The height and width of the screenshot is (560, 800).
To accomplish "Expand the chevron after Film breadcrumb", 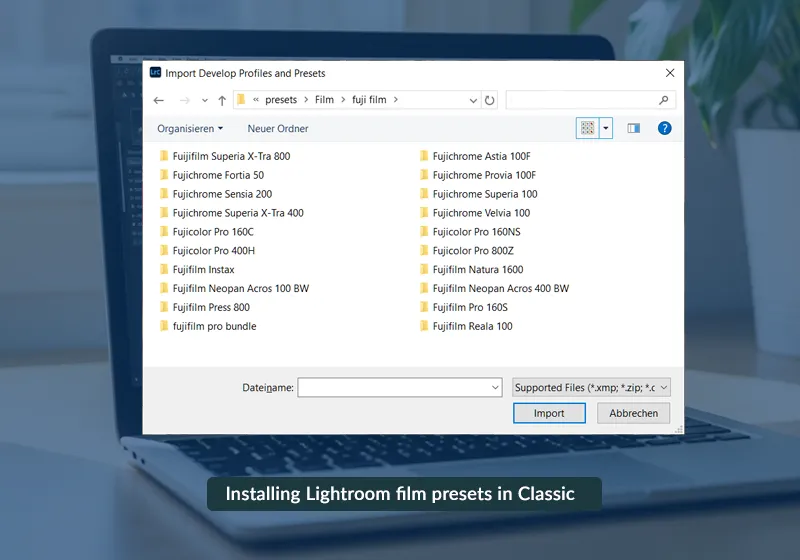I will click(343, 100).
